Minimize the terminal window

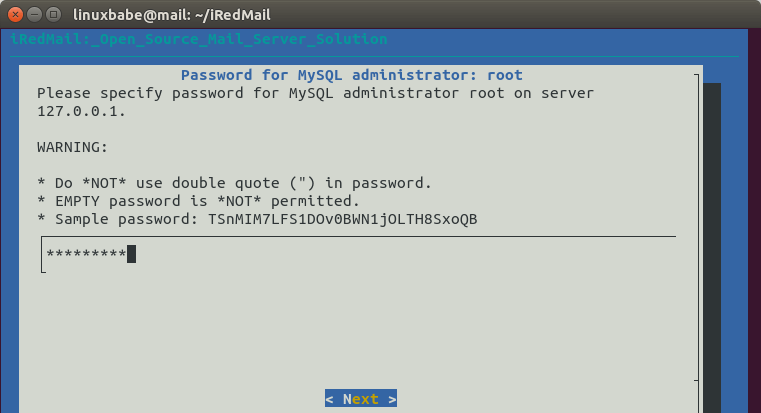33,15
